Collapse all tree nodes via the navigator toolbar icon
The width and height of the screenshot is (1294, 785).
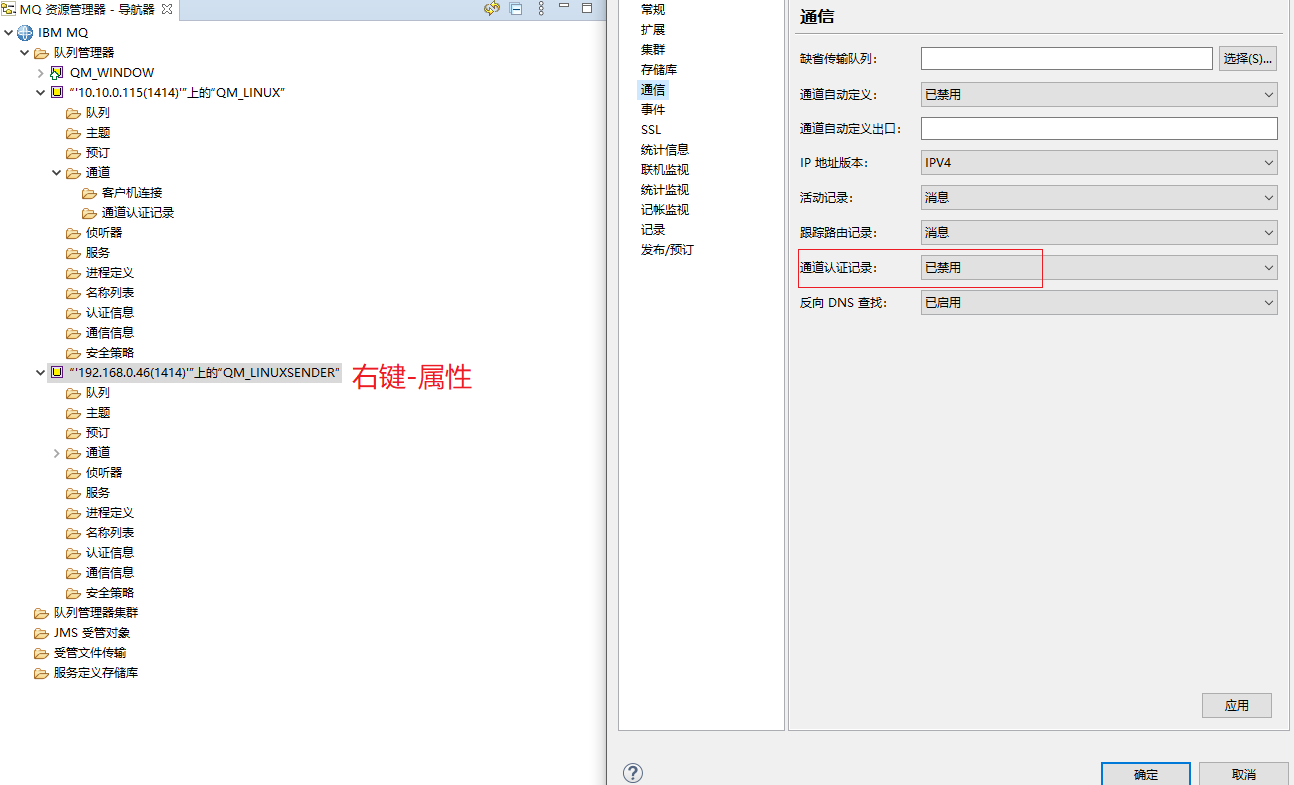point(516,8)
